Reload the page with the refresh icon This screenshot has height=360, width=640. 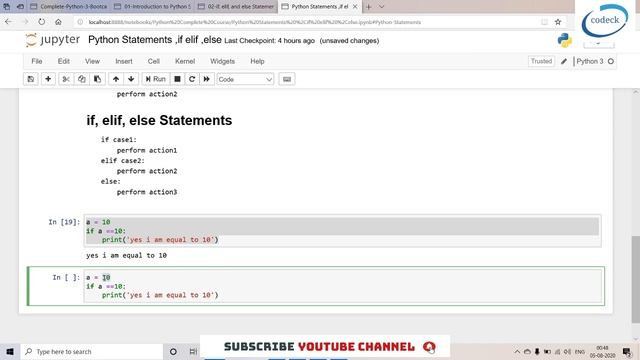[42, 22]
